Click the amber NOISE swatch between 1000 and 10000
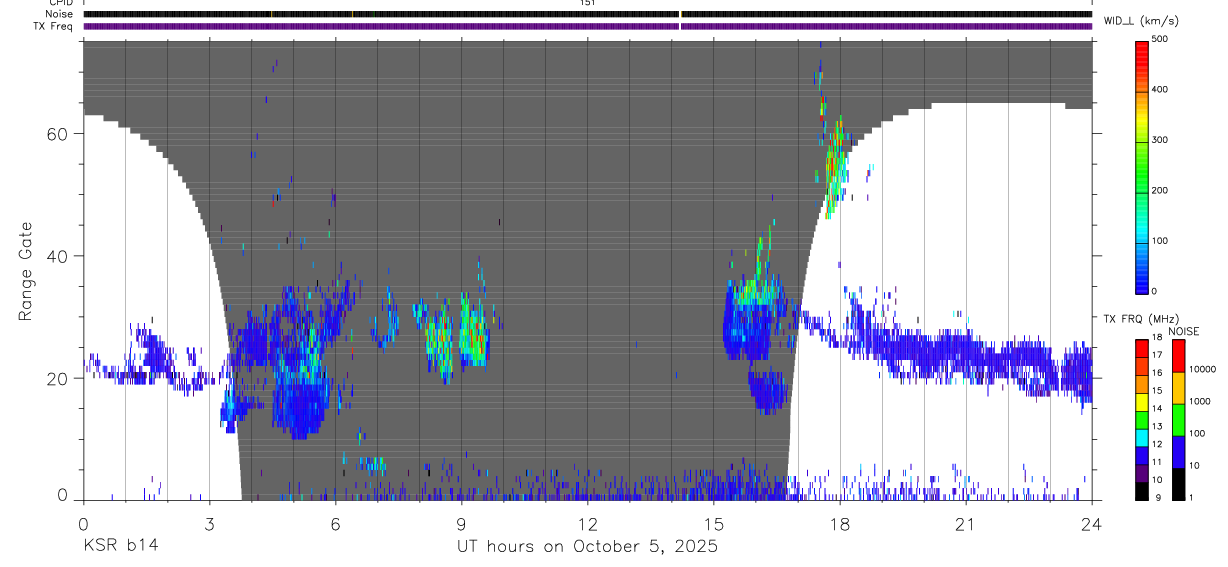This screenshot has height=567, width=1228. coord(1178,387)
